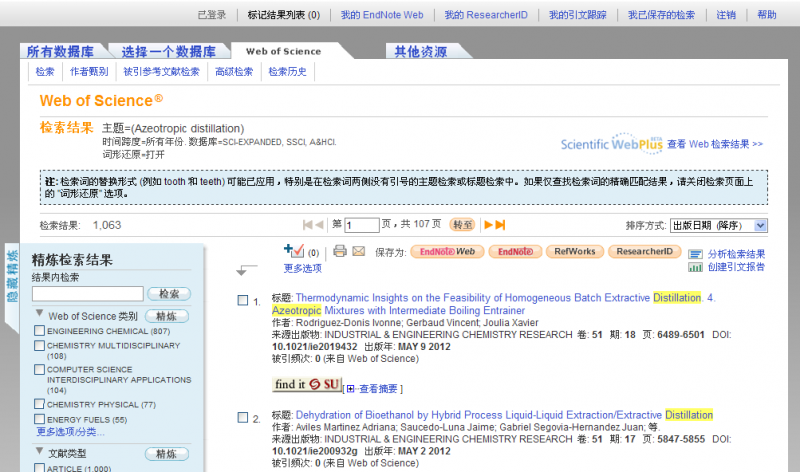Open 高级检索 sub-menu item

[234, 71]
